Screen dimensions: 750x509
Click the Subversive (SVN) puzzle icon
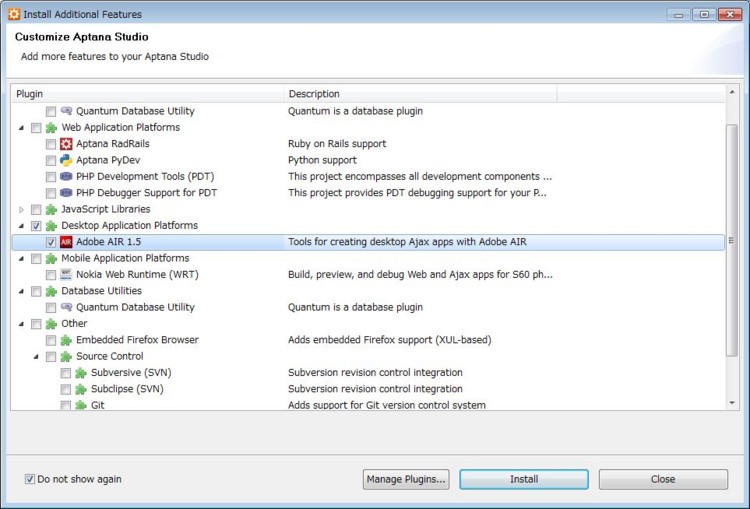pos(81,373)
